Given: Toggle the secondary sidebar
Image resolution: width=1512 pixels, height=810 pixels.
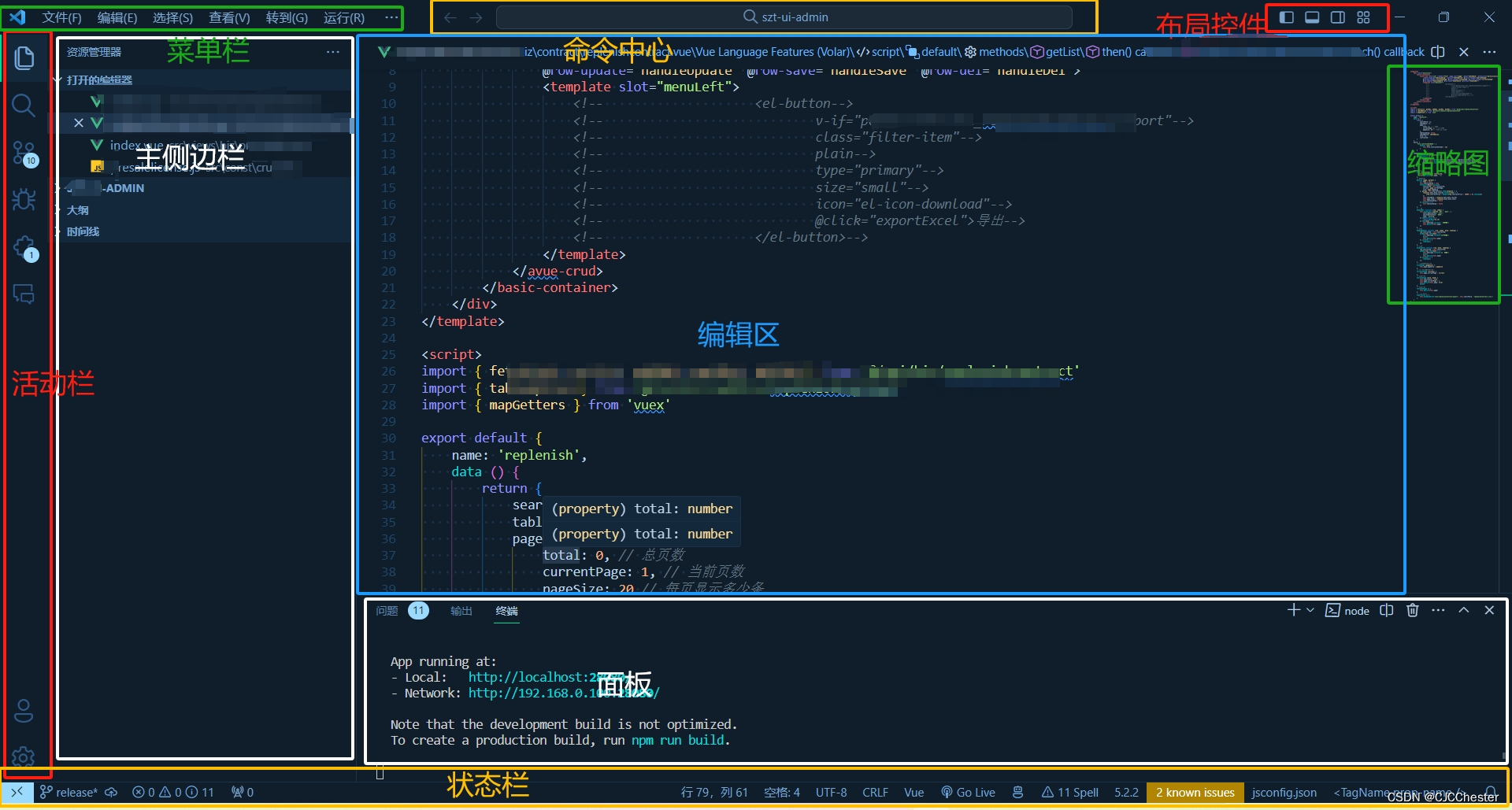Looking at the screenshot, I should pos(1337,17).
